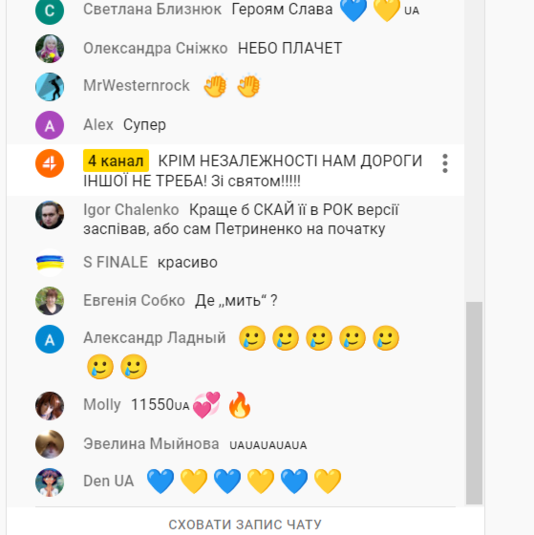Click the Molly author name

[x=102, y=405]
